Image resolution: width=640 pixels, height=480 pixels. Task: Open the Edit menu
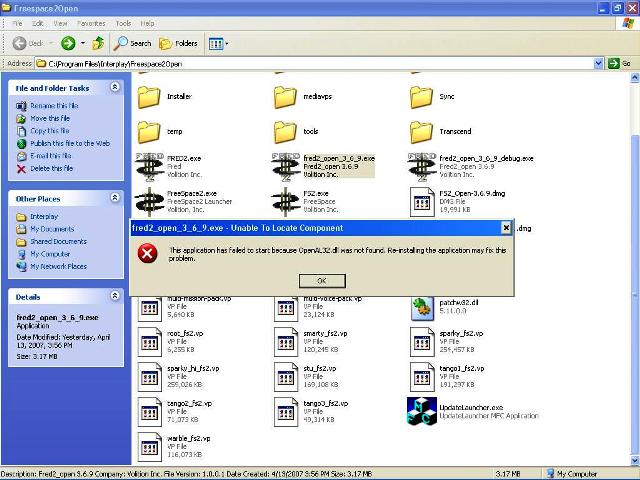(38, 24)
